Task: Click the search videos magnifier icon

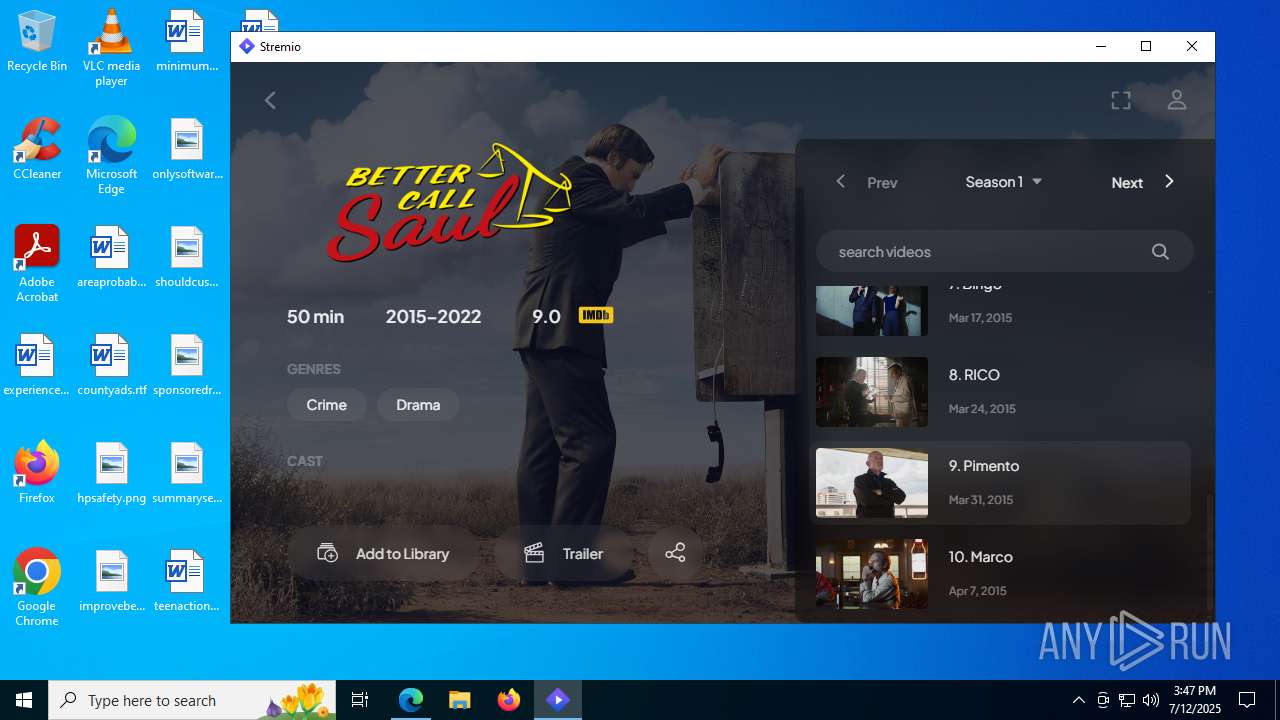Action: point(1160,252)
